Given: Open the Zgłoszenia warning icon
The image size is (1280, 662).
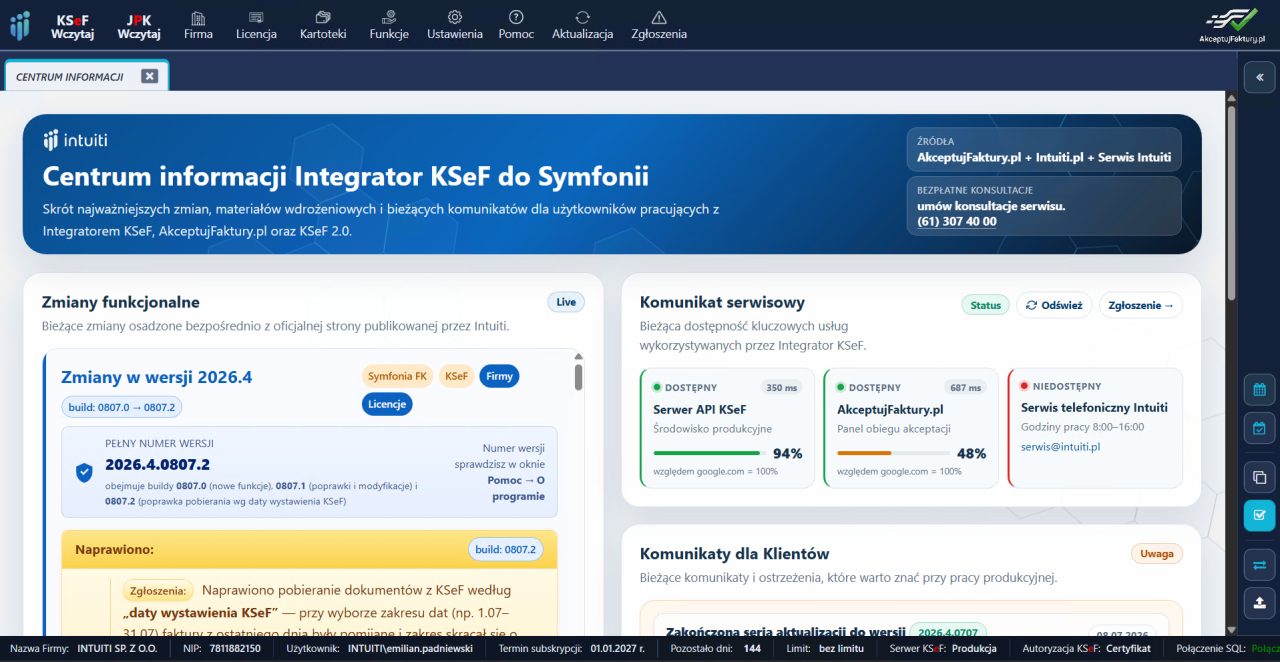Looking at the screenshot, I should click(x=659, y=26).
